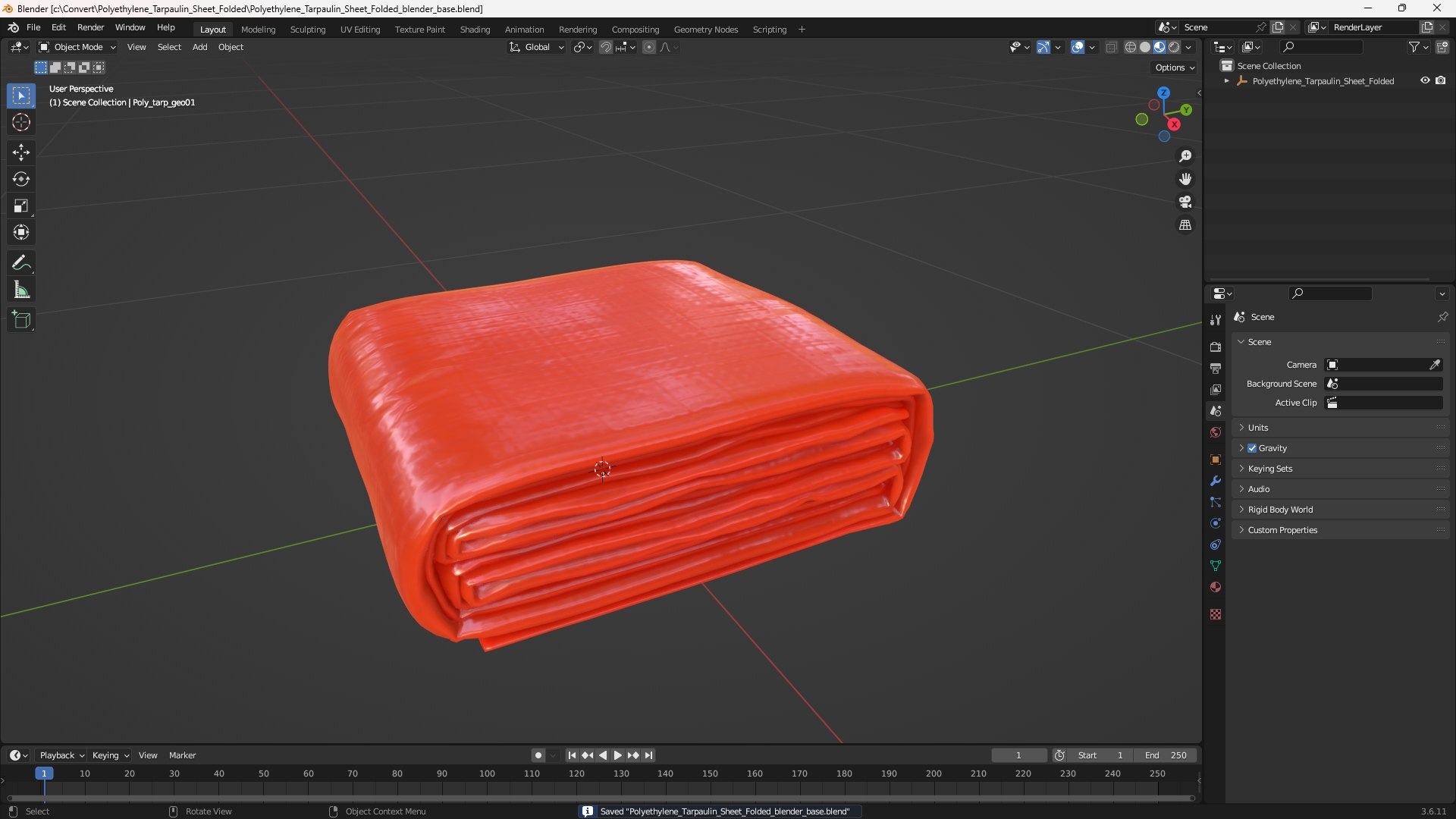
Task: Open the timeline Marker menu
Action: click(x=182, y=755)
